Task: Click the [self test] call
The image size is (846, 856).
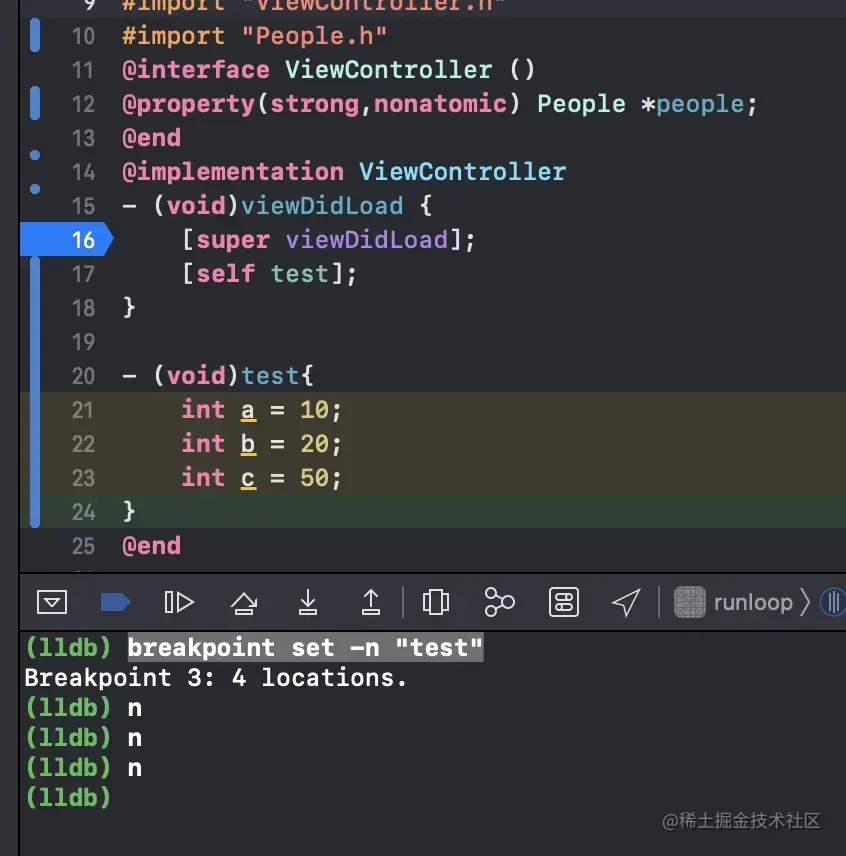Action: 269,274
